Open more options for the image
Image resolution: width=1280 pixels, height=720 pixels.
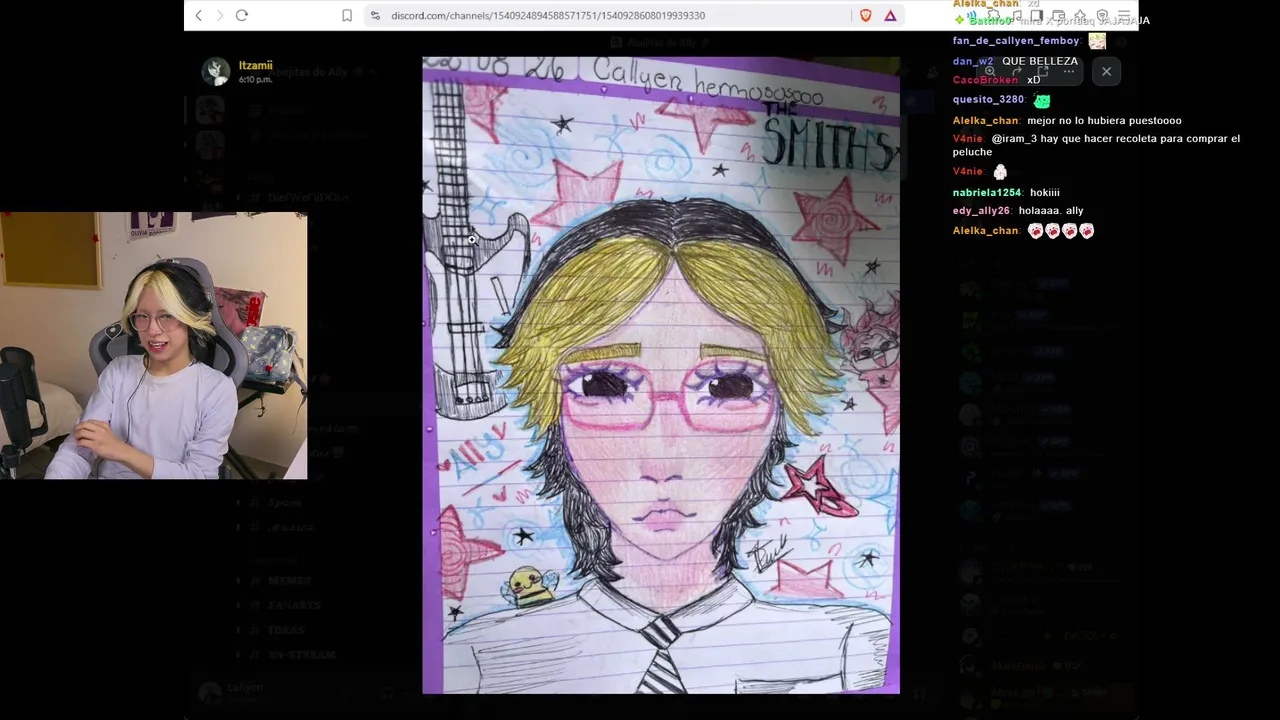coord(1068,71)
